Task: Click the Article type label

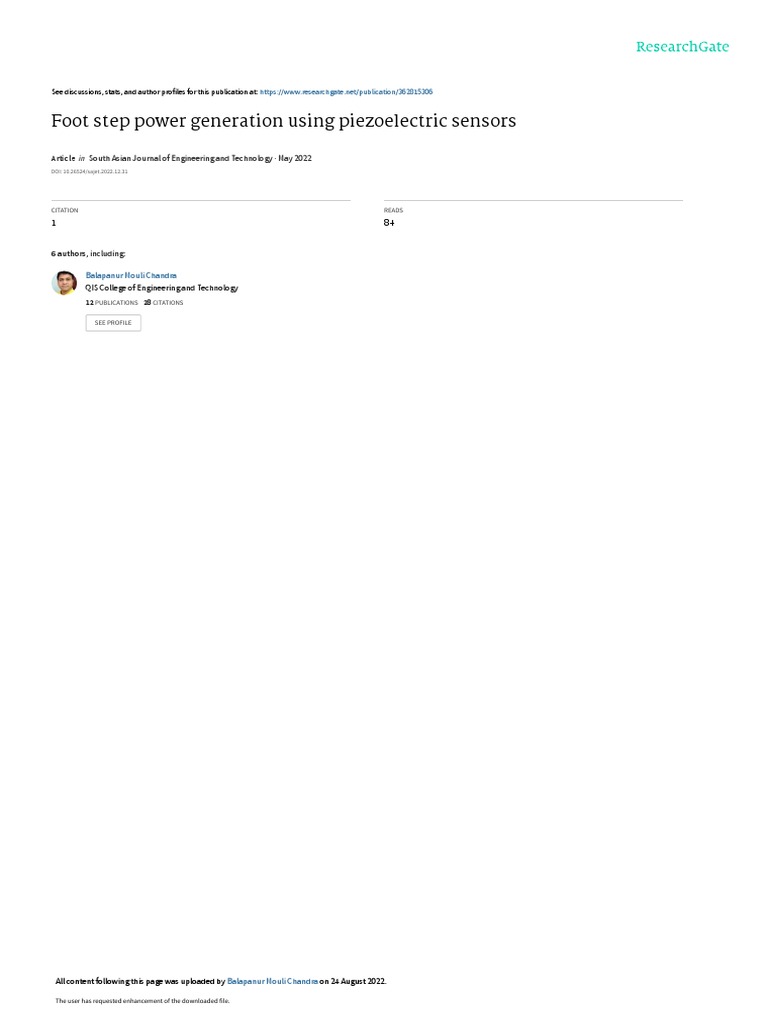Action: [x=63, y=158]
